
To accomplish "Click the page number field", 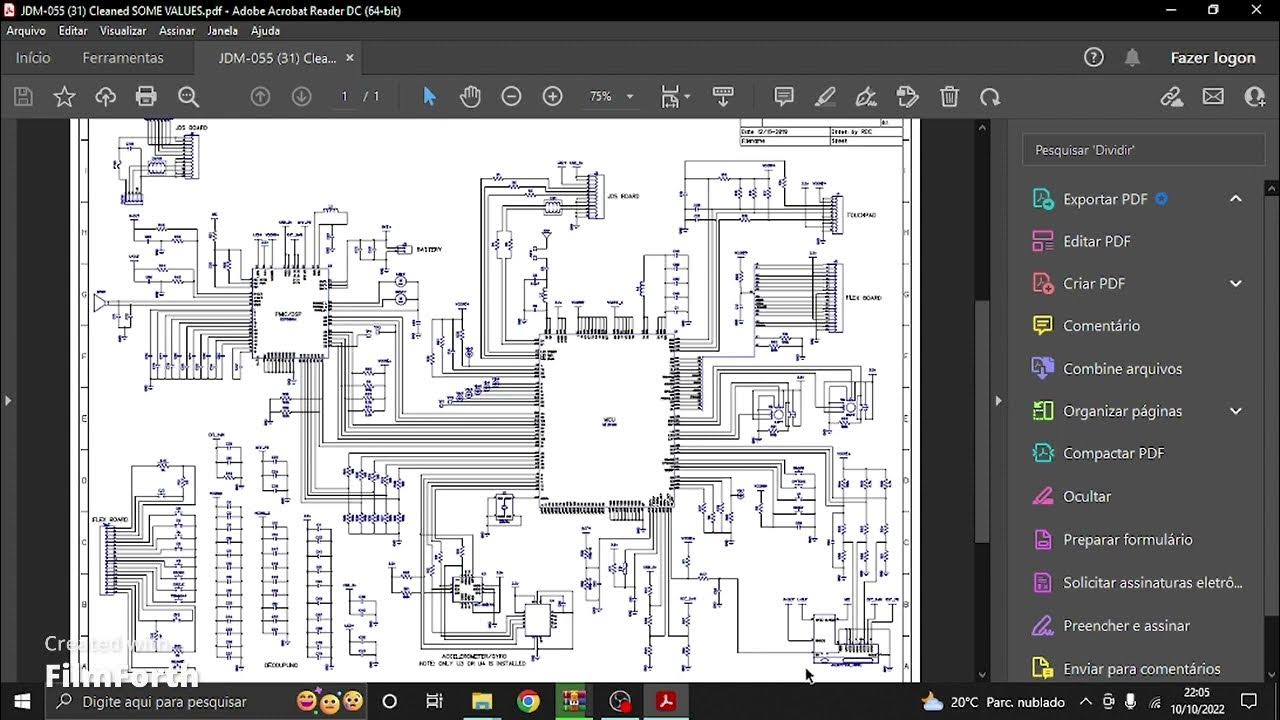I will click(344, 97).
